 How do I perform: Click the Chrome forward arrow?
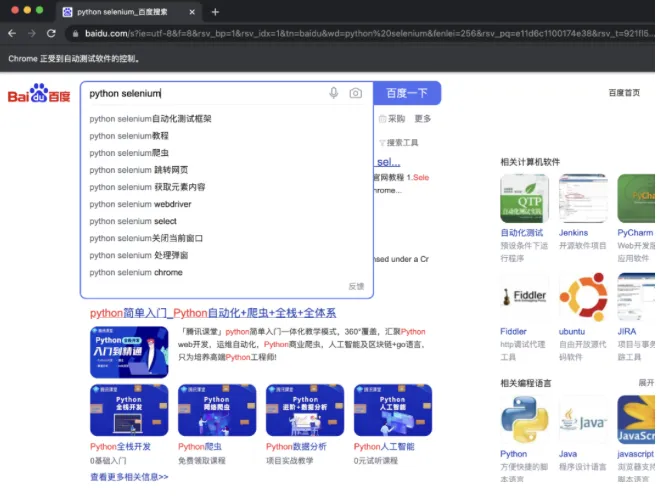click(x=32, y=33)
